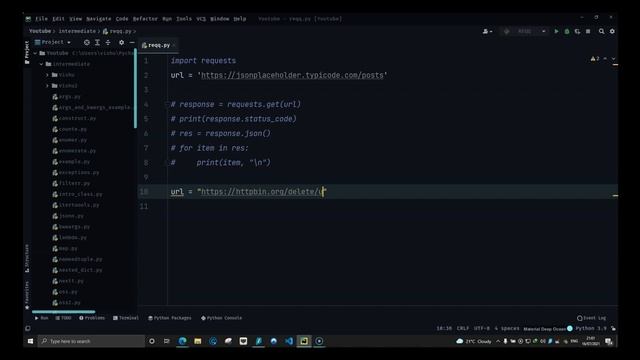Open the TODO tool window
This screenshot has width=640, height=360.
pos(63,318)
